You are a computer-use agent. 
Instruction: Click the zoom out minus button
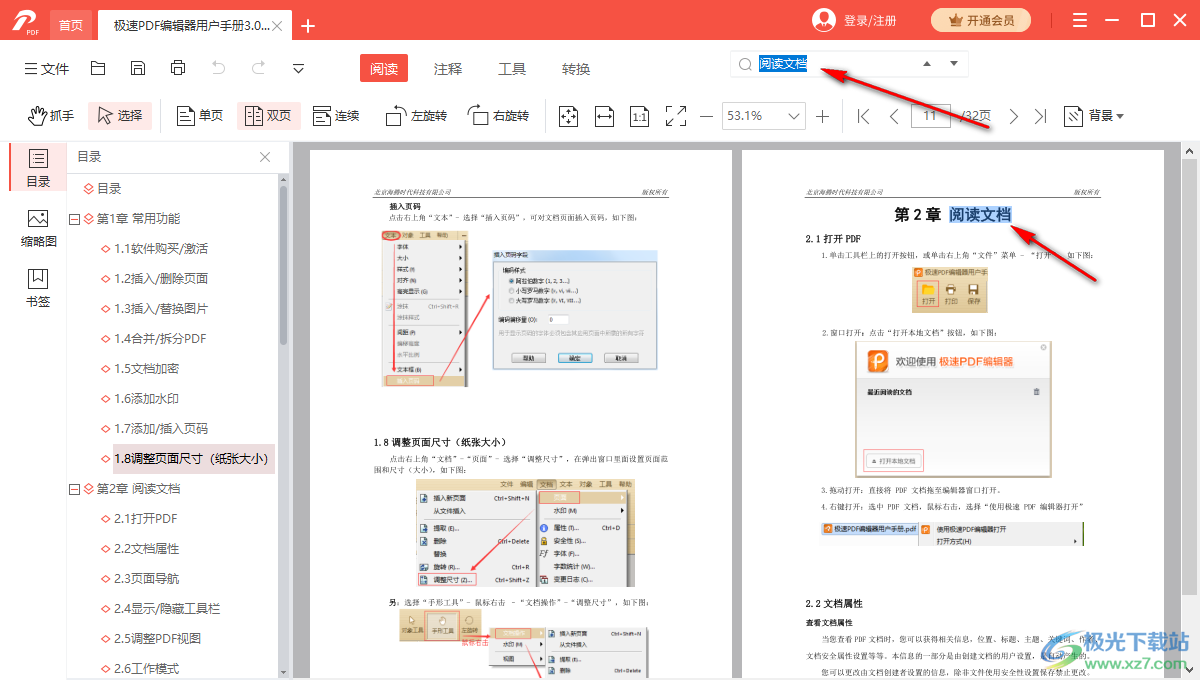pos(706,116)
